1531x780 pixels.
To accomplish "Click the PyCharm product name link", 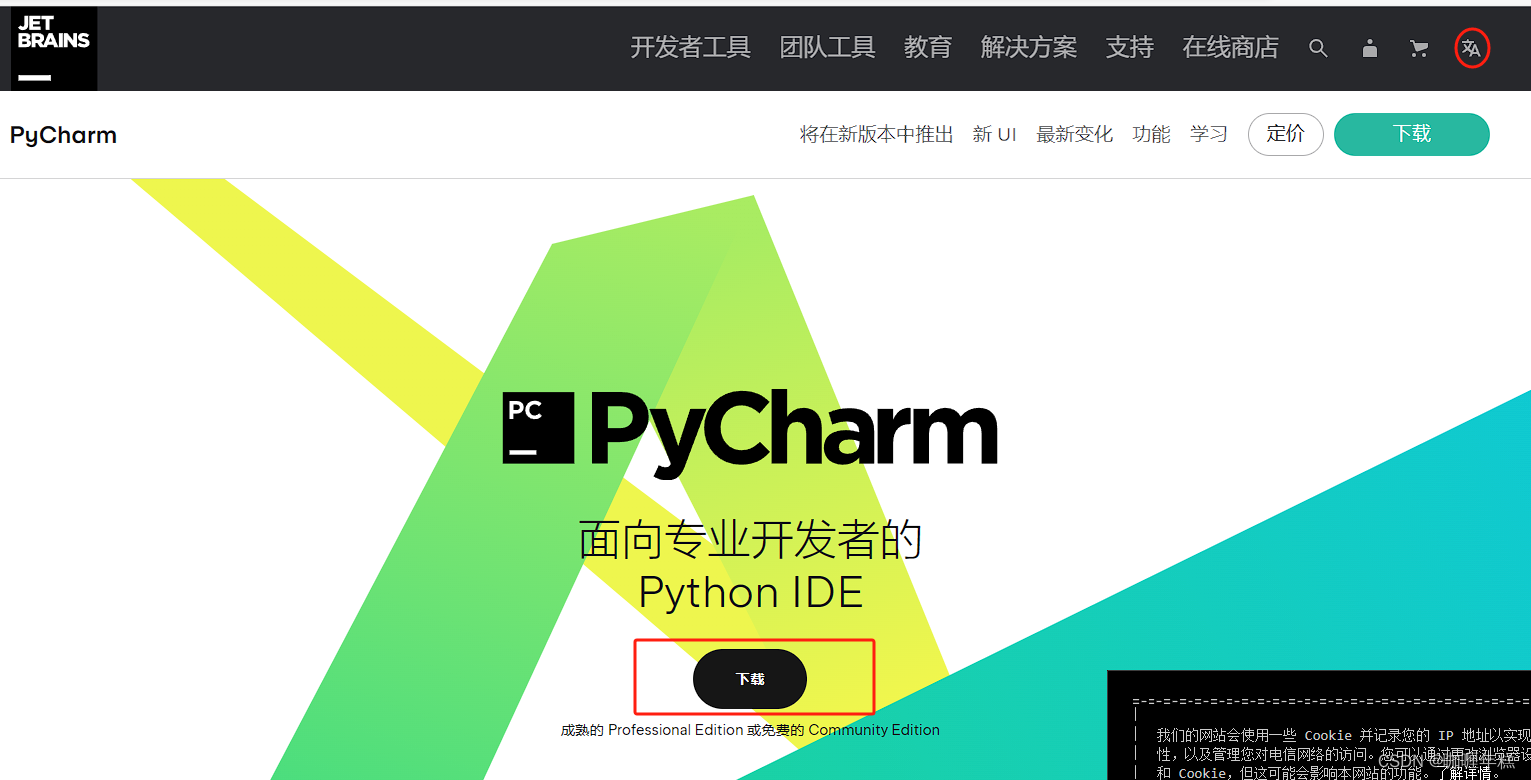I will [x=63, y=135].
